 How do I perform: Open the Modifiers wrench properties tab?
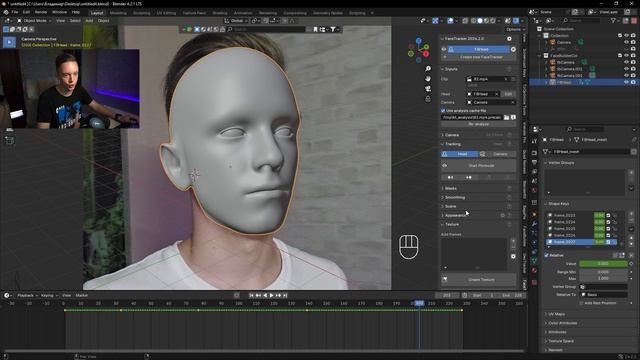(534, 224)
